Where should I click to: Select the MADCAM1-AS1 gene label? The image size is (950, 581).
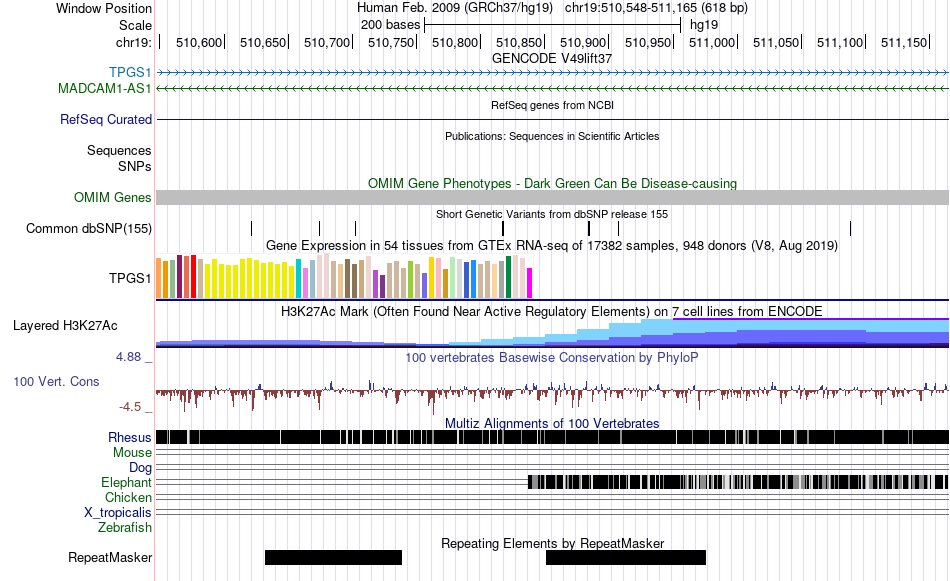pos(105,88)
